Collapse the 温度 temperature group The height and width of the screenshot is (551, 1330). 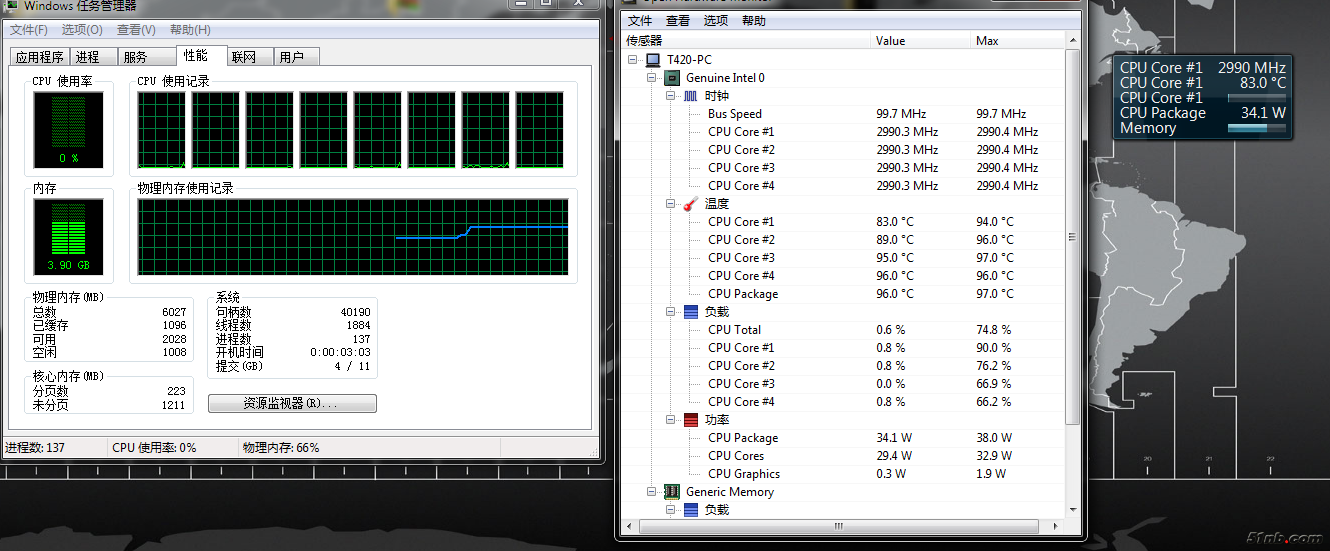[x=671, y=204]
